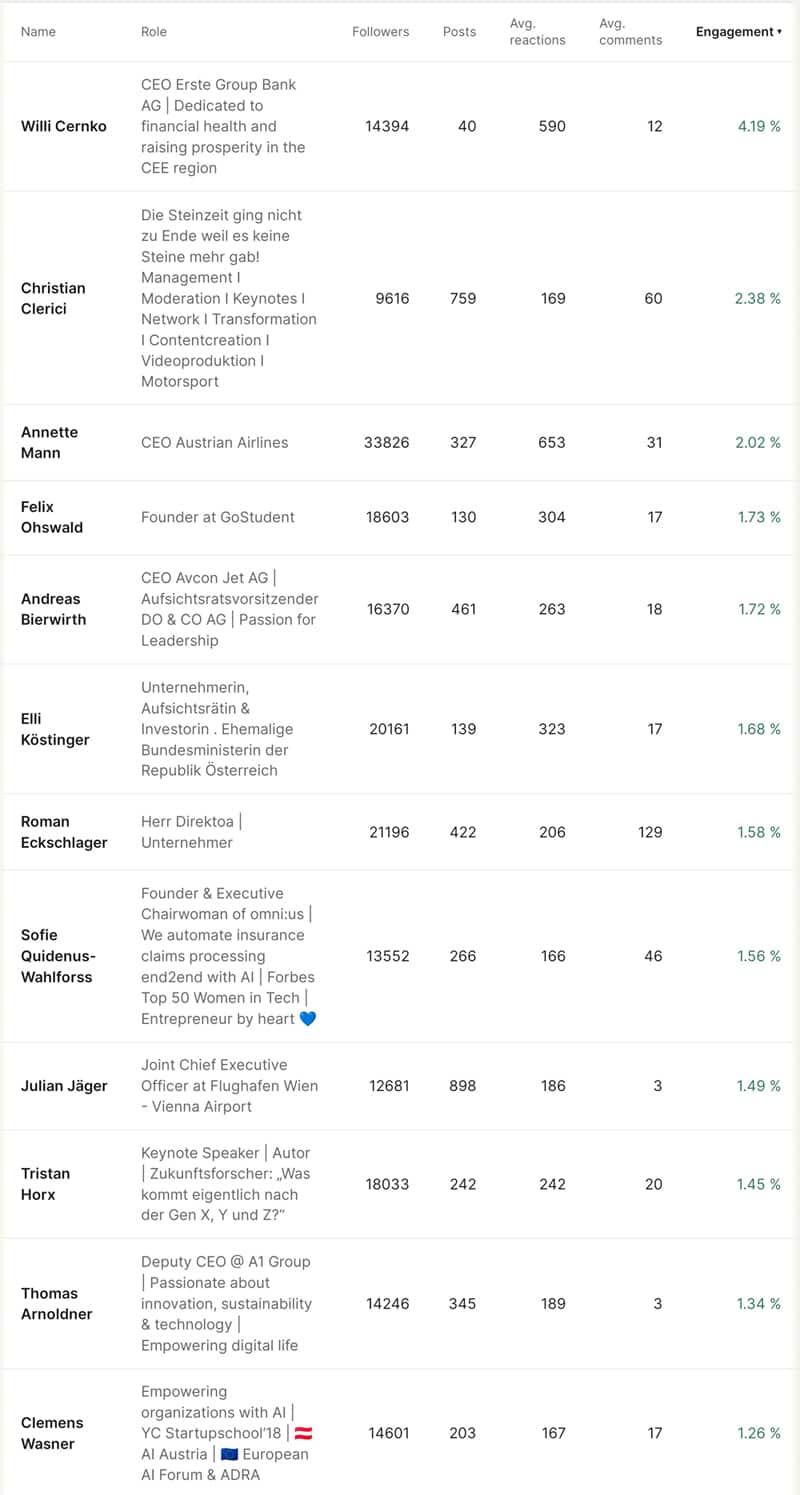Screen dimensions: 800x1495
Task: Choose Roman Eckschlager's name
Action: [x=64, y=832]
